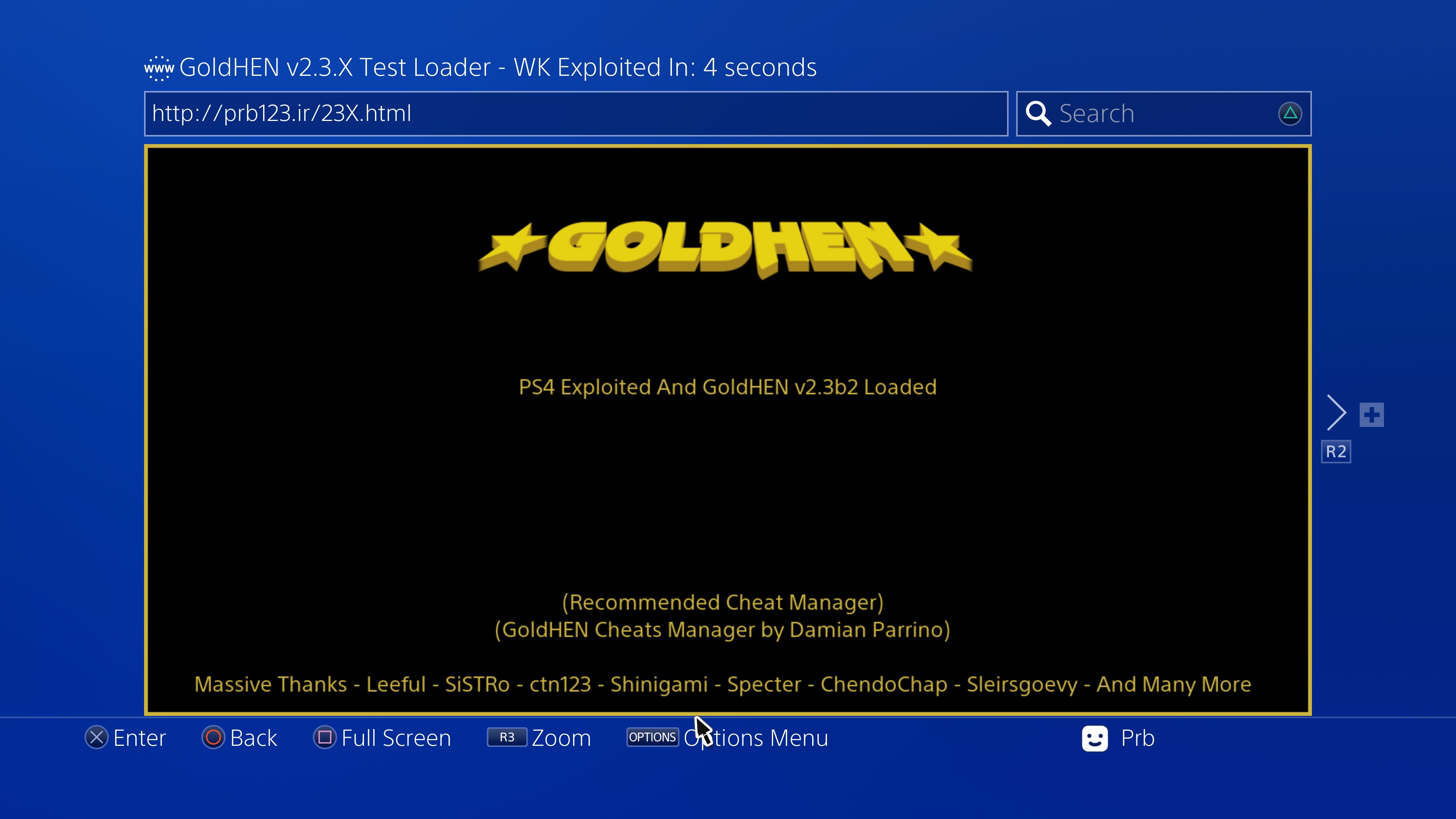The width and height of the screenshot is (1456, 819).
Task: Click the square button icon beside Full Screen
Action: pos(325,737)
